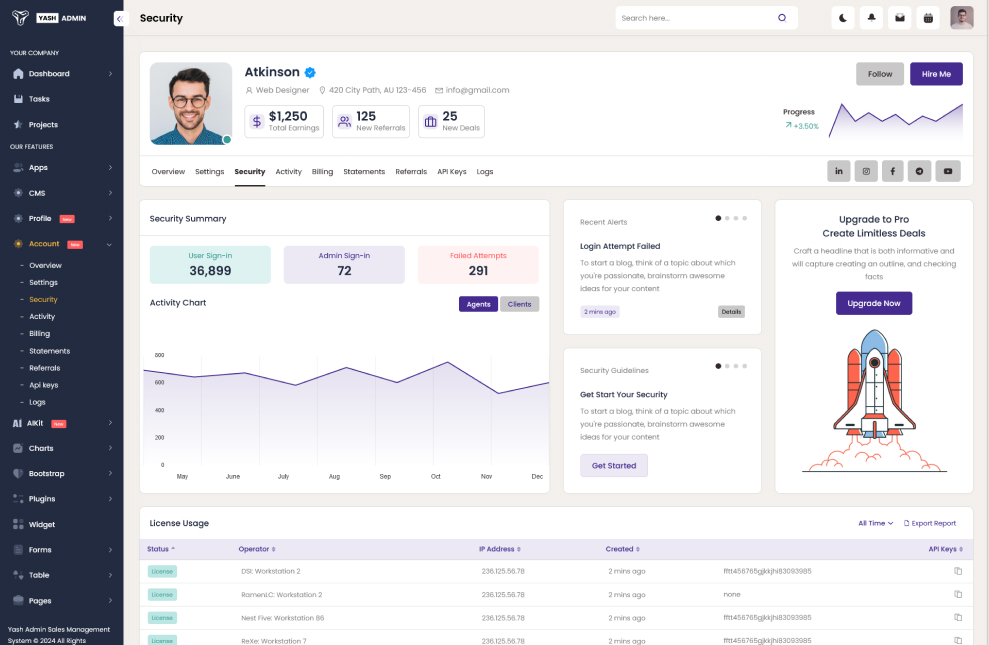Click the Export Report link
This screenshot has width=989, height=645.
tap(930, 523)
